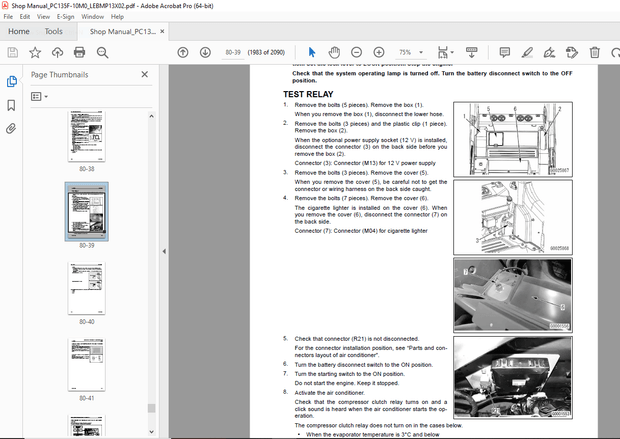Click thumbnails scrollbar up arrow
Image resolution: width=620 pixels, height=439 pixels.
tap(151, 116)
